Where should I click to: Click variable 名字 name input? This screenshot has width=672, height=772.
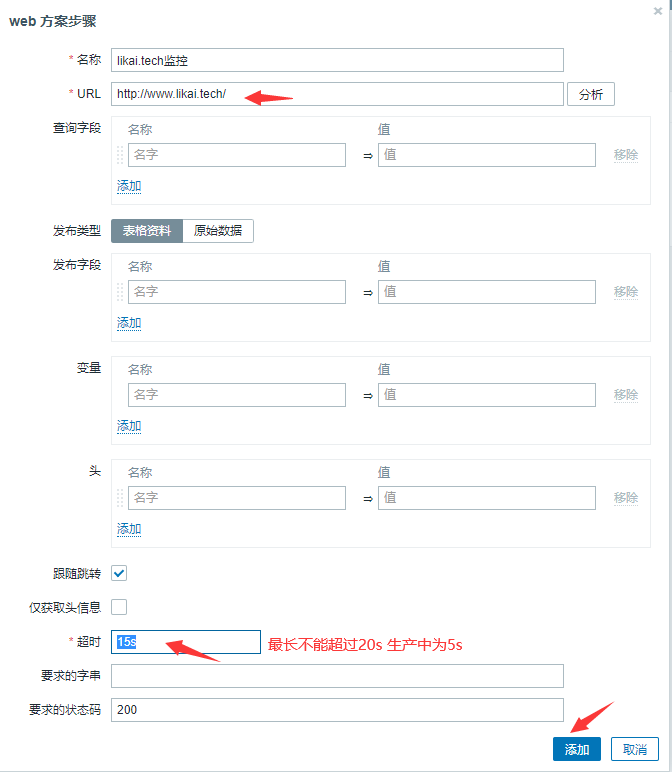[x=237, y=395]
